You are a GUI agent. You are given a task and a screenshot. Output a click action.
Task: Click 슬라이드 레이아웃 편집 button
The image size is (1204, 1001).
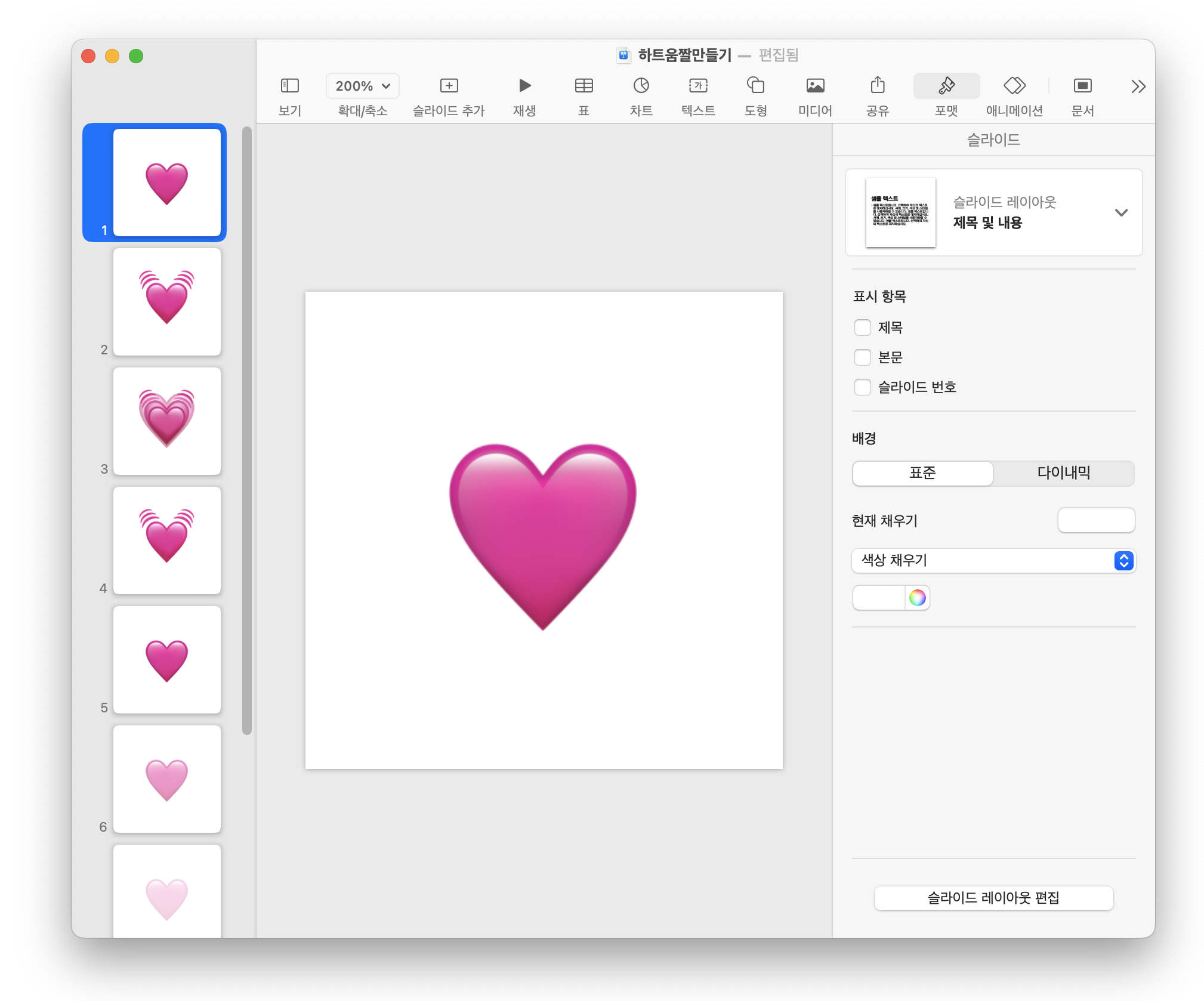click(x=993, y=898)
